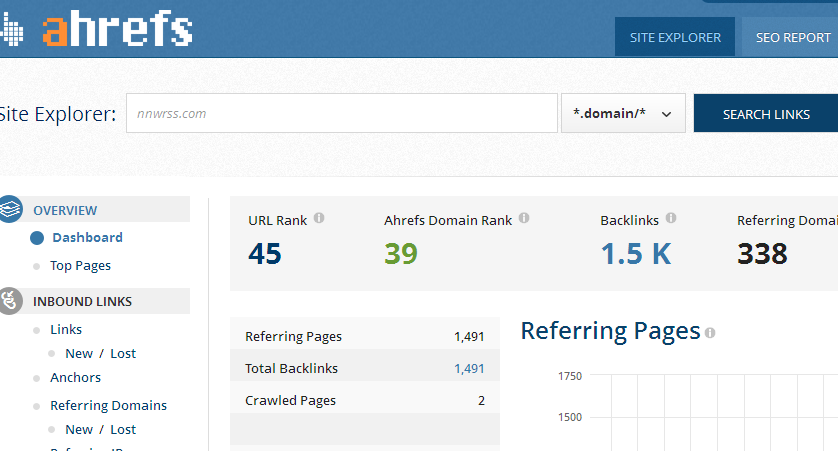Click the Total Backlinks row label
Image resolution: width=838 pixels, height=451 pixels.
point(291,368)
